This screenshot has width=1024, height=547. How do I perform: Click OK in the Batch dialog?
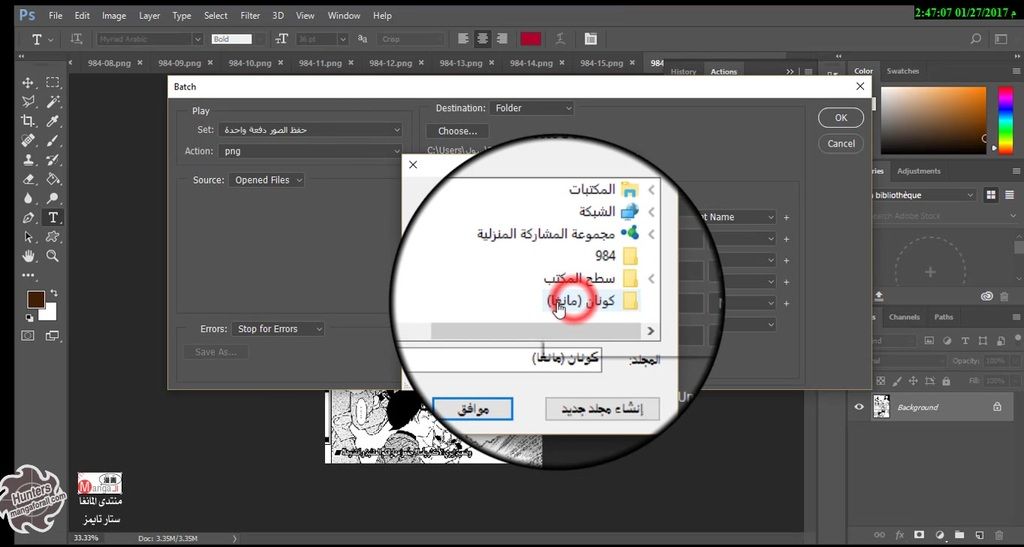coord(841,117)
